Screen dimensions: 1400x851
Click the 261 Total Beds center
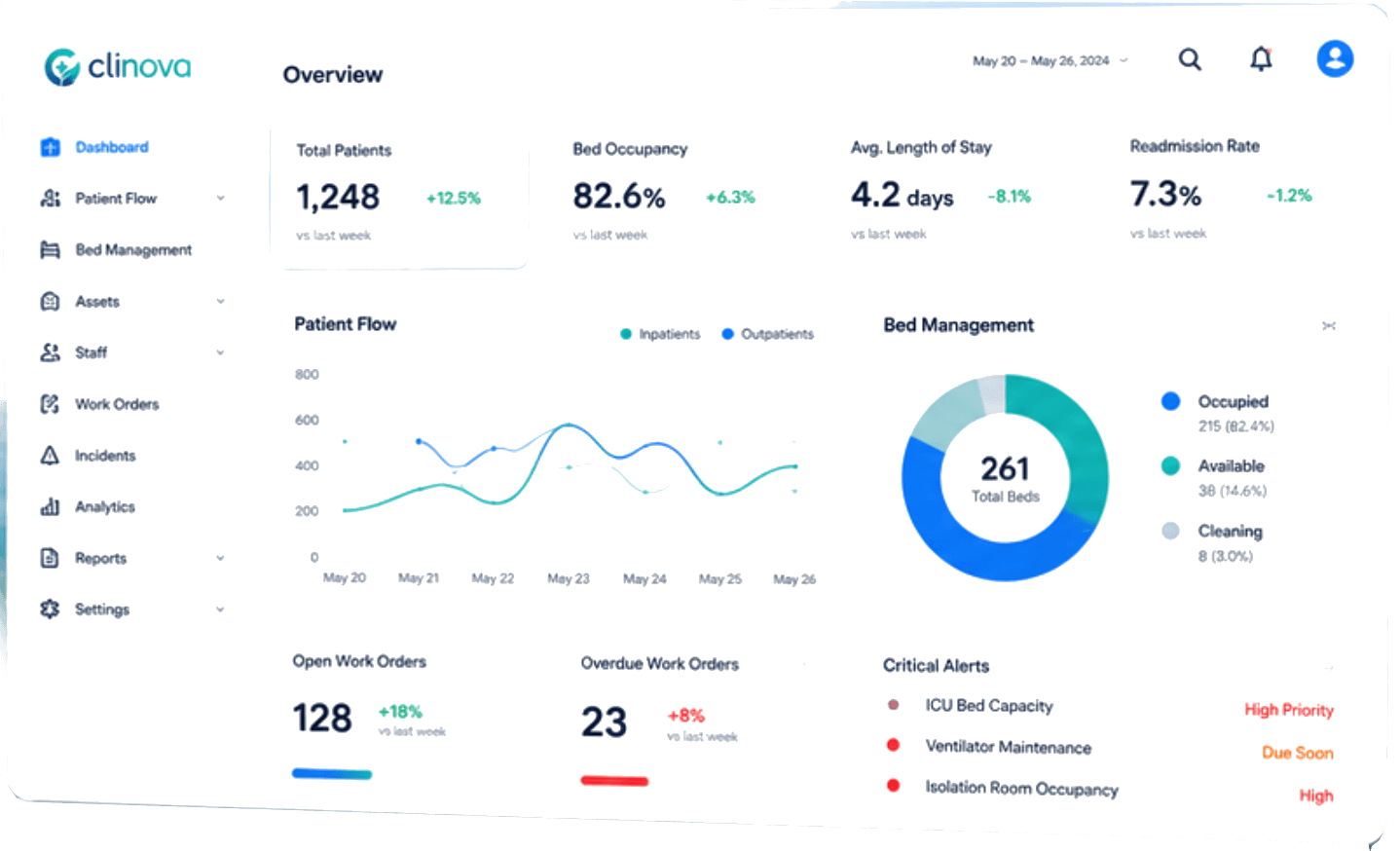[x=1005, y=478]
